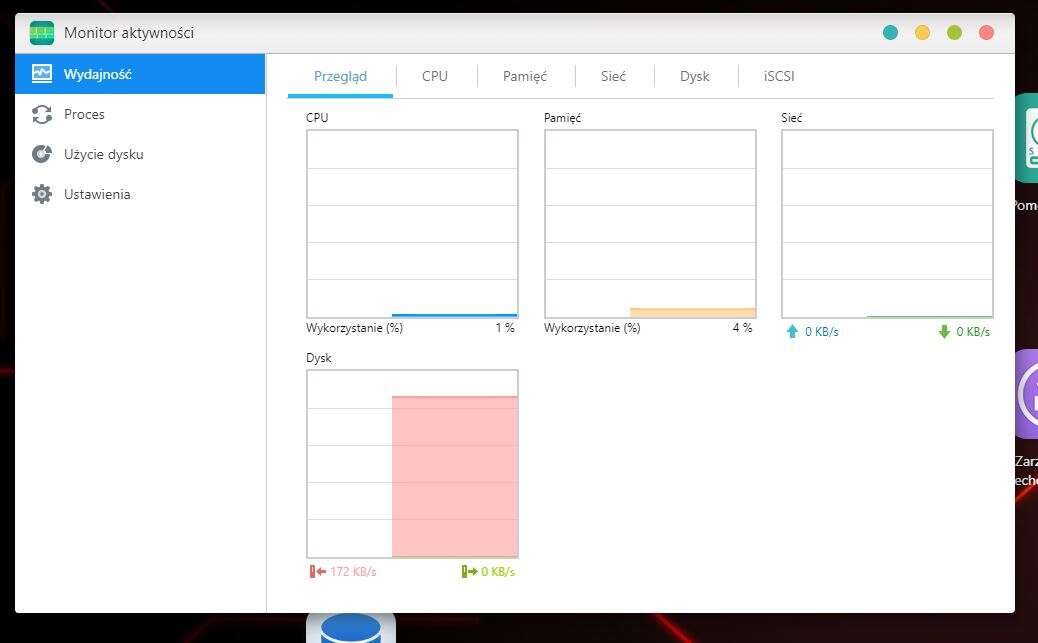Click the Wydajność performance icon in sidebar
This screenshot has width=1038, height=643.
point(42,74)
